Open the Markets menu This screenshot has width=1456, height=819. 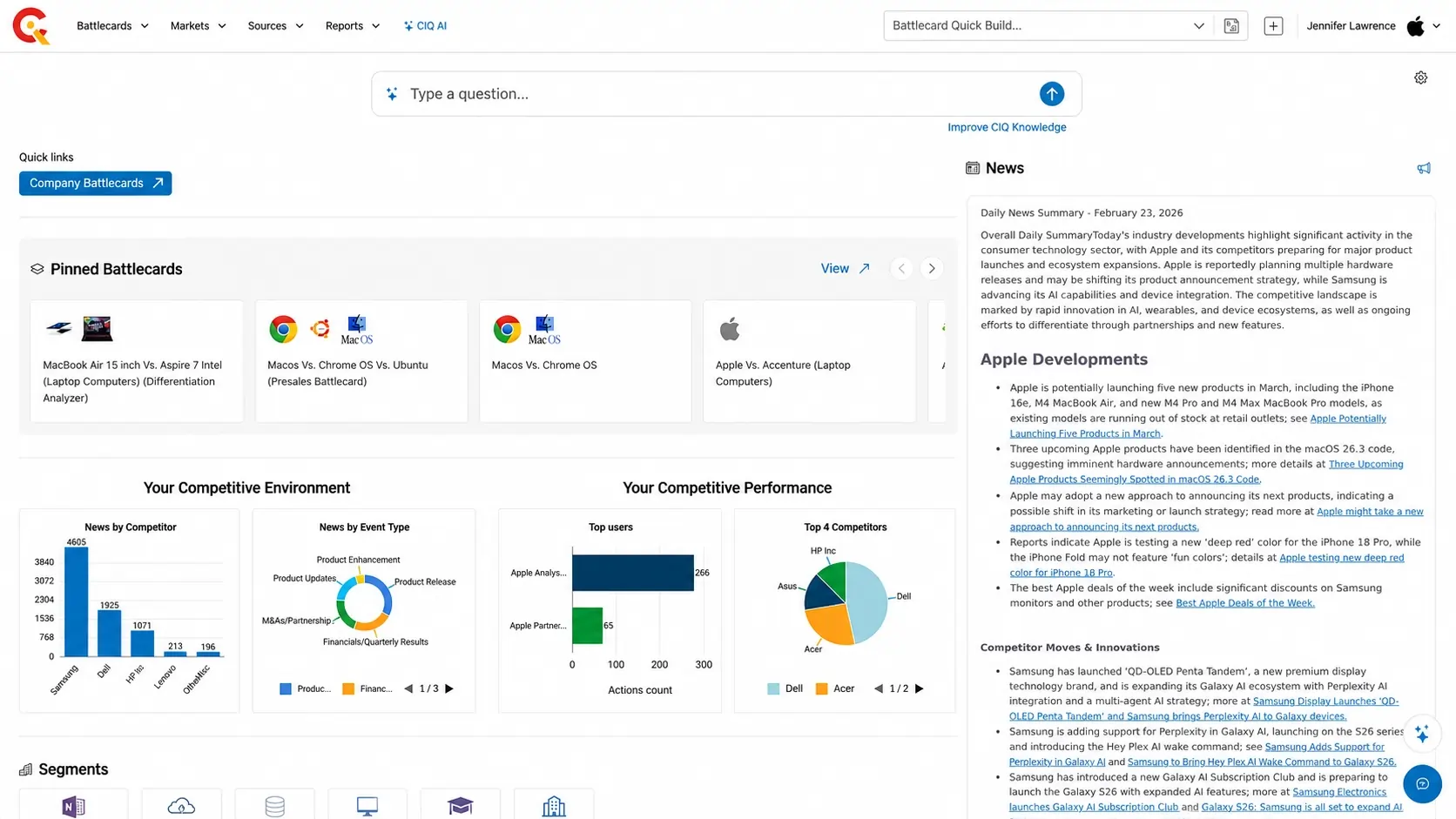coord(198,26)
